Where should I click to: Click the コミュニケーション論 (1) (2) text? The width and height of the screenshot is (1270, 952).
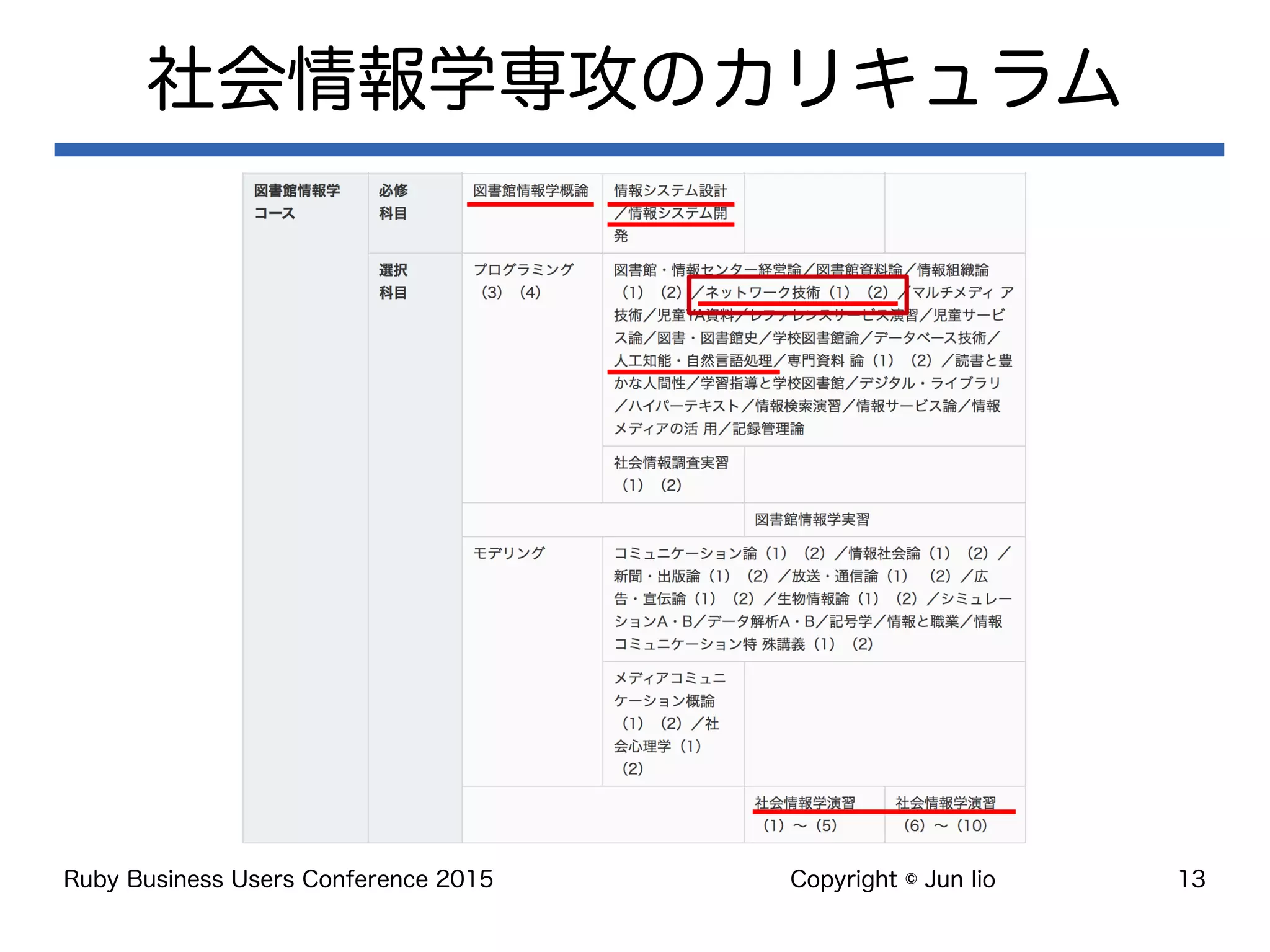point(719,553)
